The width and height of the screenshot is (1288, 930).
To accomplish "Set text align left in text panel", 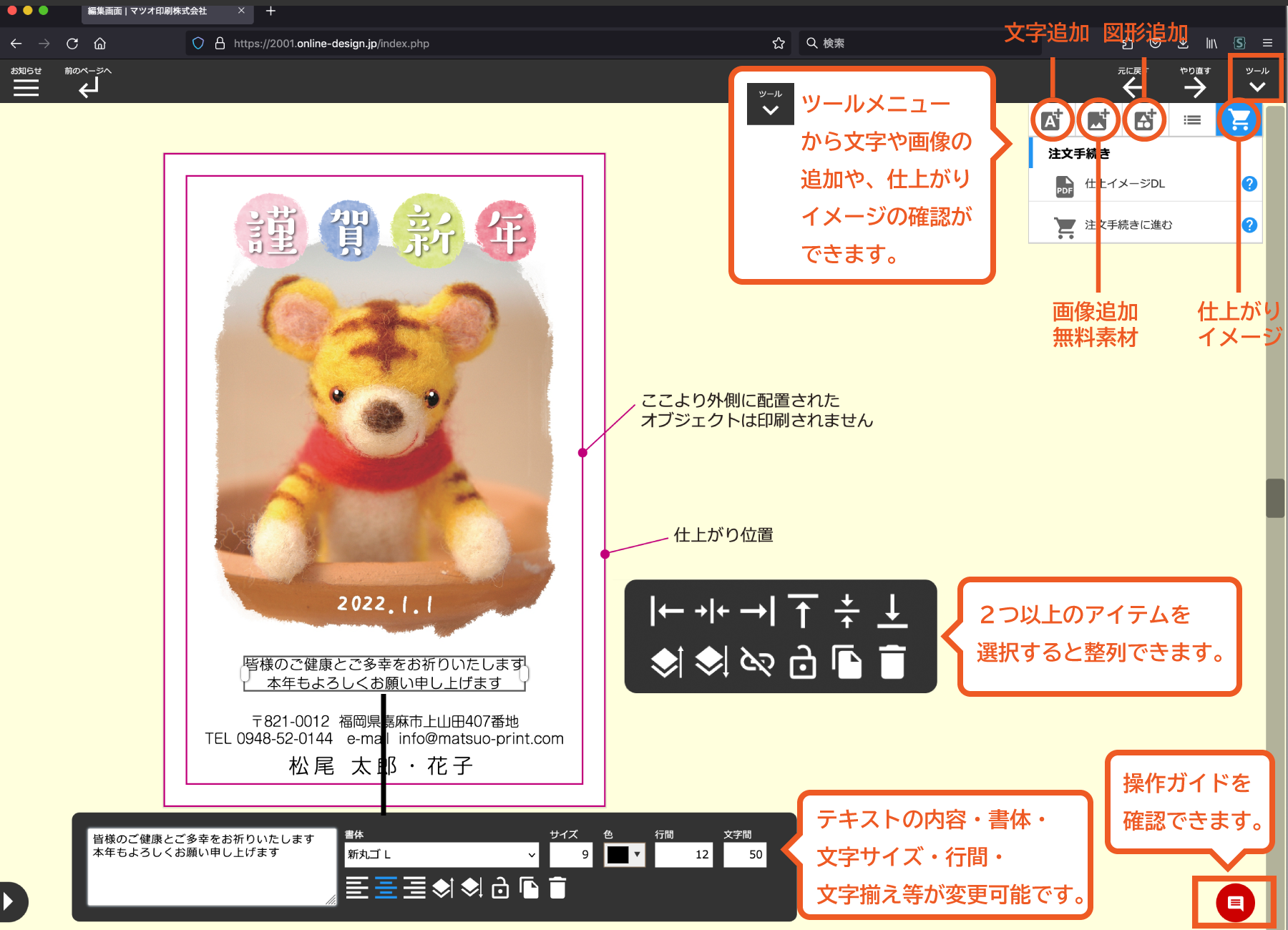I will (357, 888).
